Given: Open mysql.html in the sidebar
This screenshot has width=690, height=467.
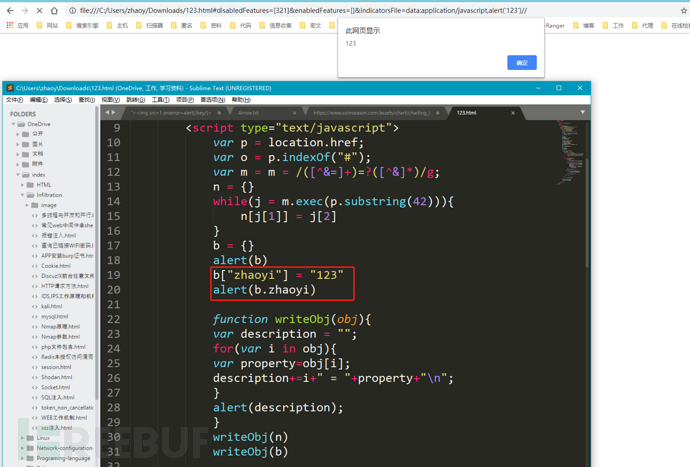Looking at the screenshot, I should 54,316.
